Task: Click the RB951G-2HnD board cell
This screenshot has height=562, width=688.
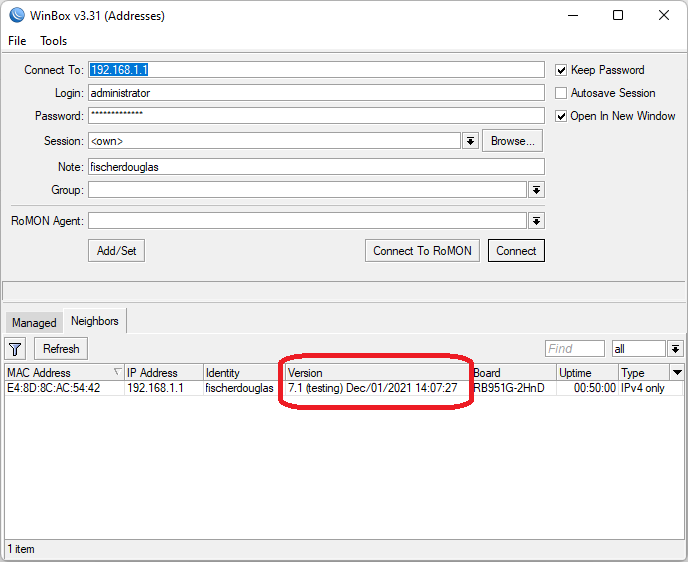Action: tap(514, 388)
